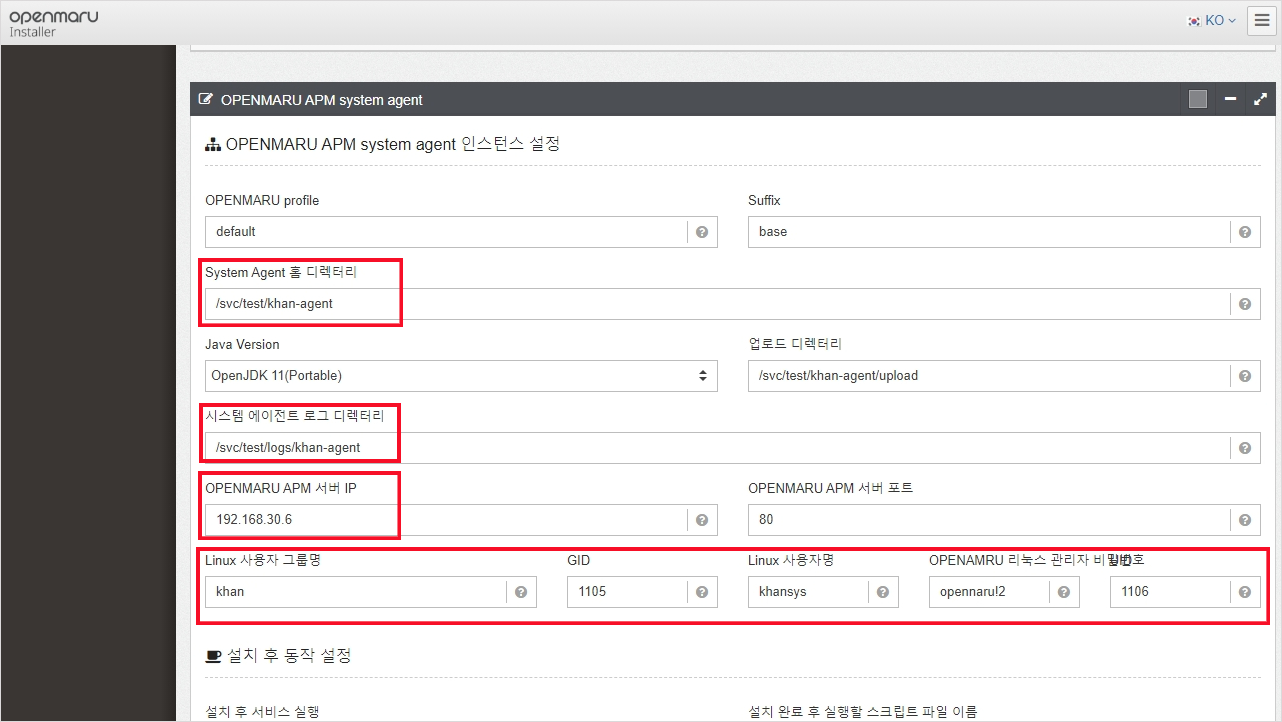Open the KO language selector
Viewport: 1282px width, 722px height.
coord(1212,21)
